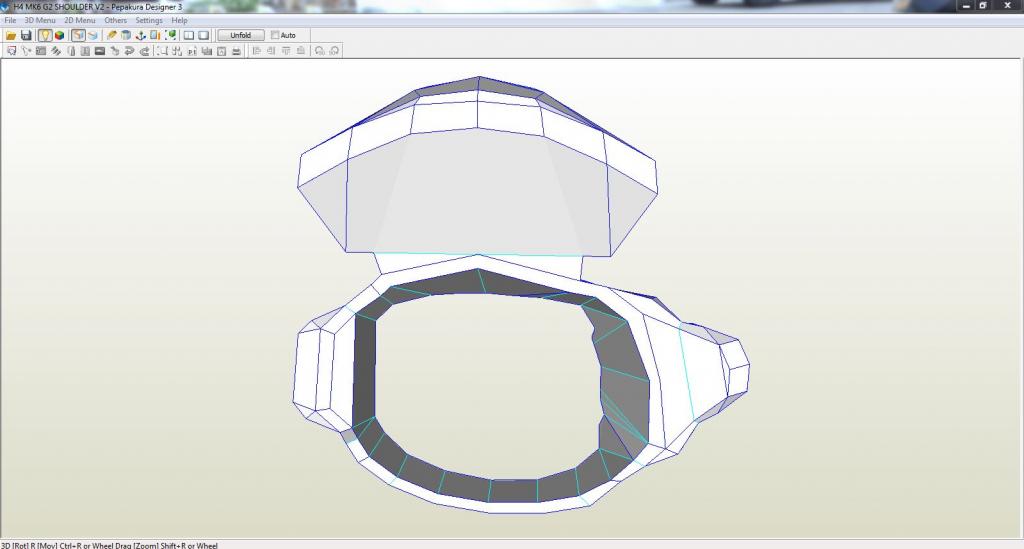Click the light blue stacked layers icon

point(93,35)
